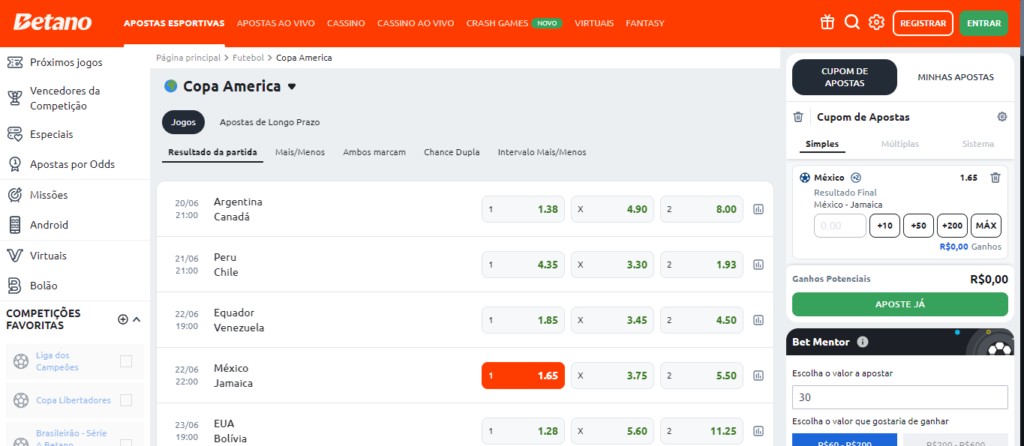
Task: Clear bet slip with trash icon beside Cupom de Apostas
Action: [x=797, y=117]
